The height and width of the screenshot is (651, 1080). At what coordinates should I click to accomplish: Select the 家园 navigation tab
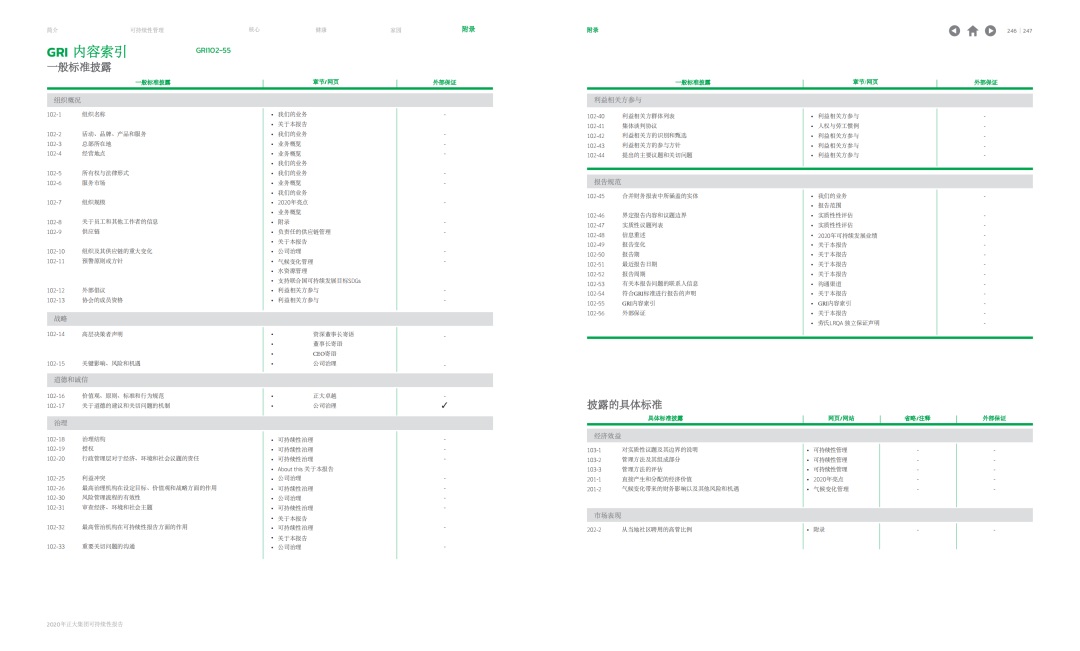click(x=396, y=30)
